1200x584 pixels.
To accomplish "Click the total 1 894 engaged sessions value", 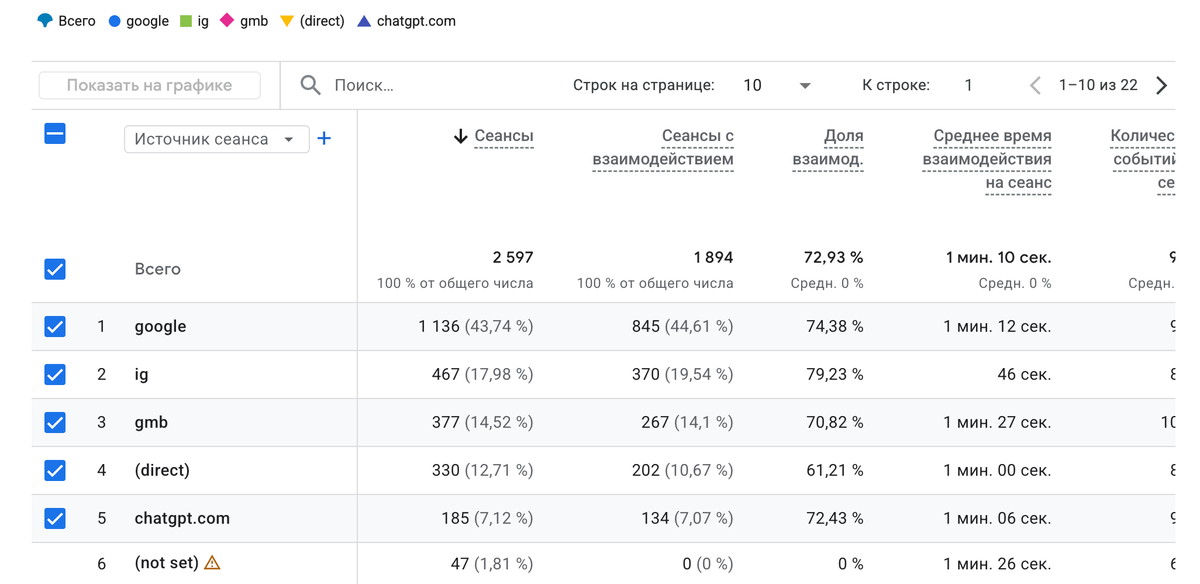I will [x=713, y=257].
